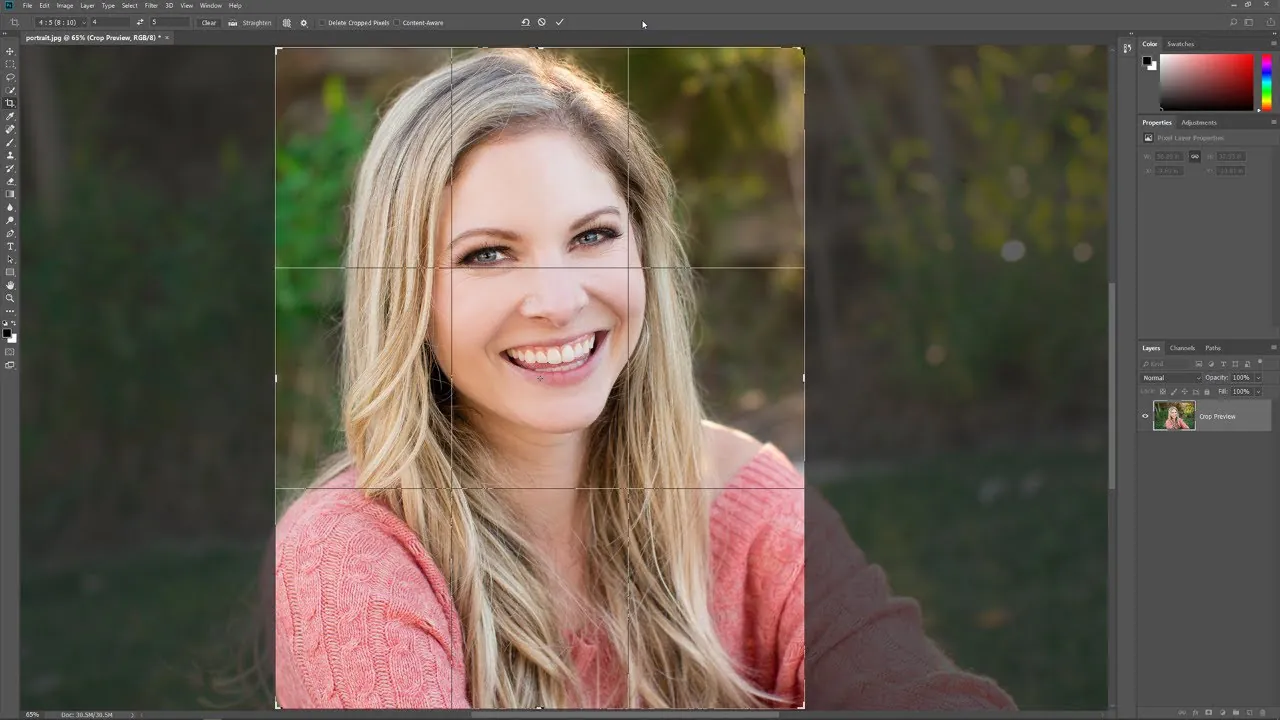Enable Delete Cropped Pixels checkbox
Viewport: 1280px width, 720px height.
point(323,22)
